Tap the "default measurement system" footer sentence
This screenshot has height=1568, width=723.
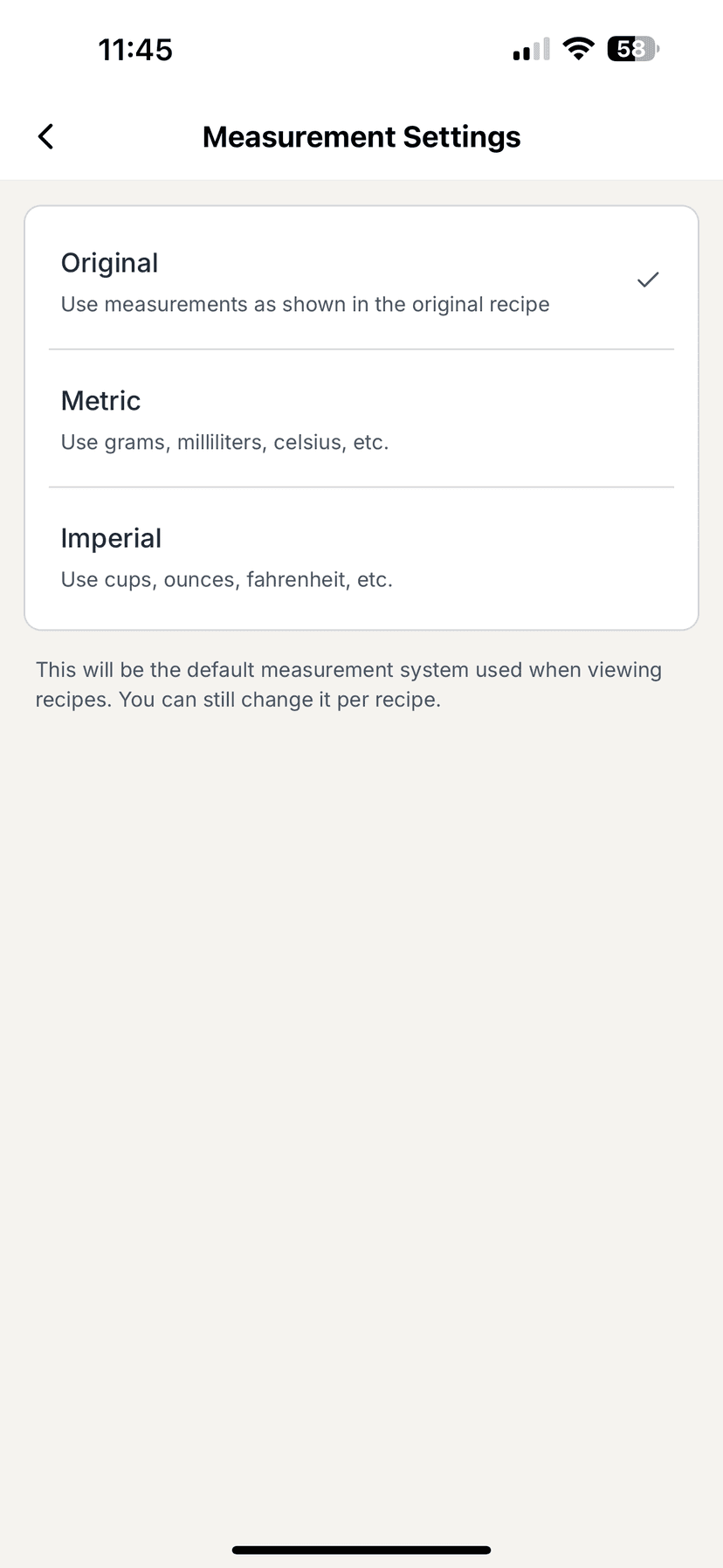348,670
